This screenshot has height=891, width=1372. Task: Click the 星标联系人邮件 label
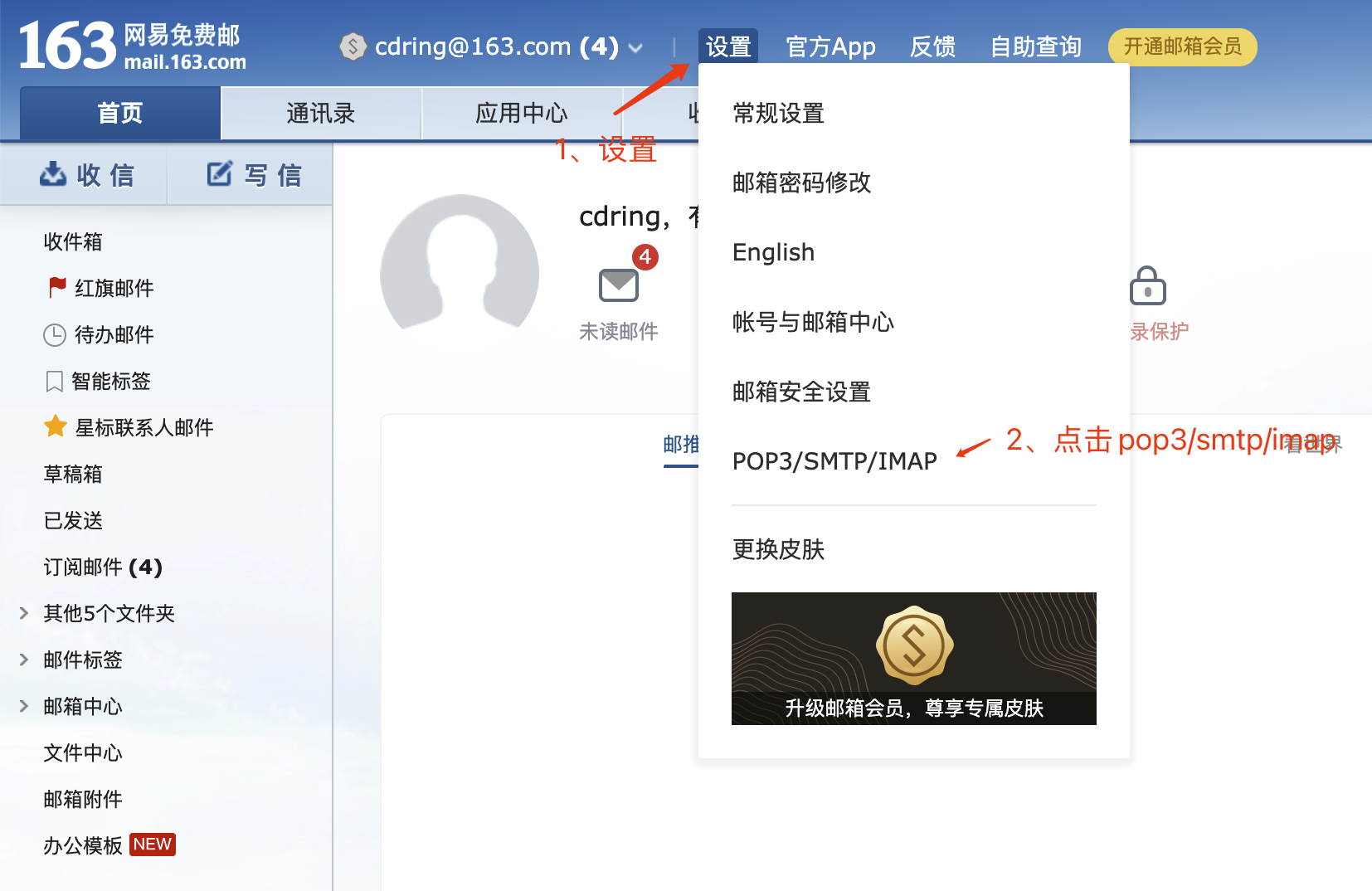(144, 427)
